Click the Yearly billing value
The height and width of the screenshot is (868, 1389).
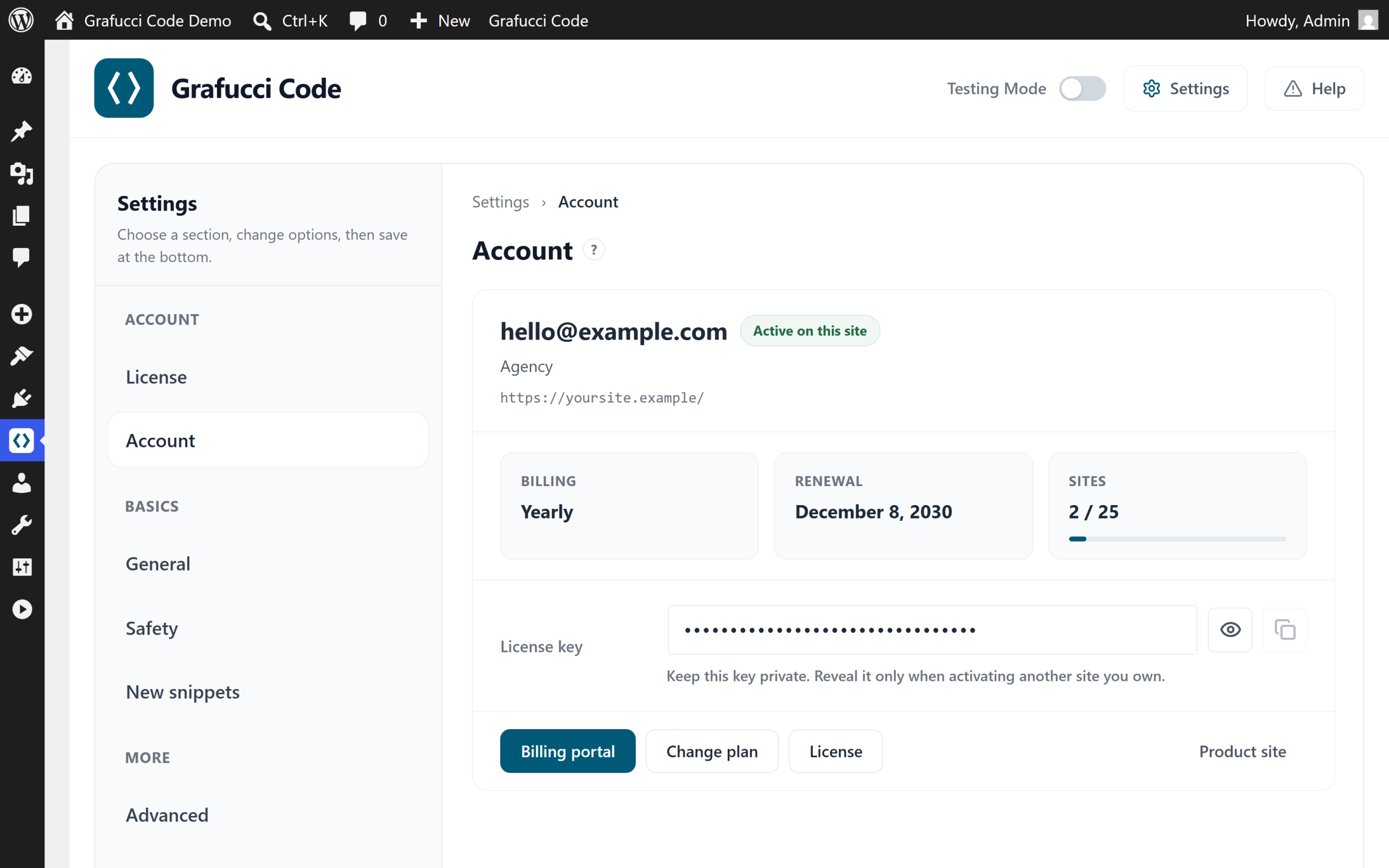[x=547, y=512]
